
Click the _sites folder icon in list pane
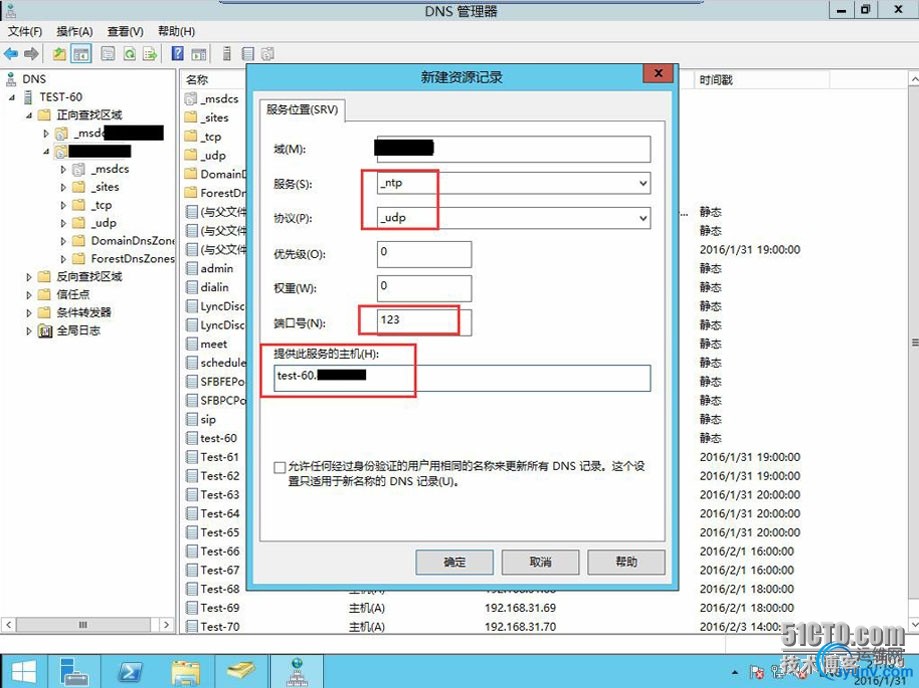click(x=191, y=117)
